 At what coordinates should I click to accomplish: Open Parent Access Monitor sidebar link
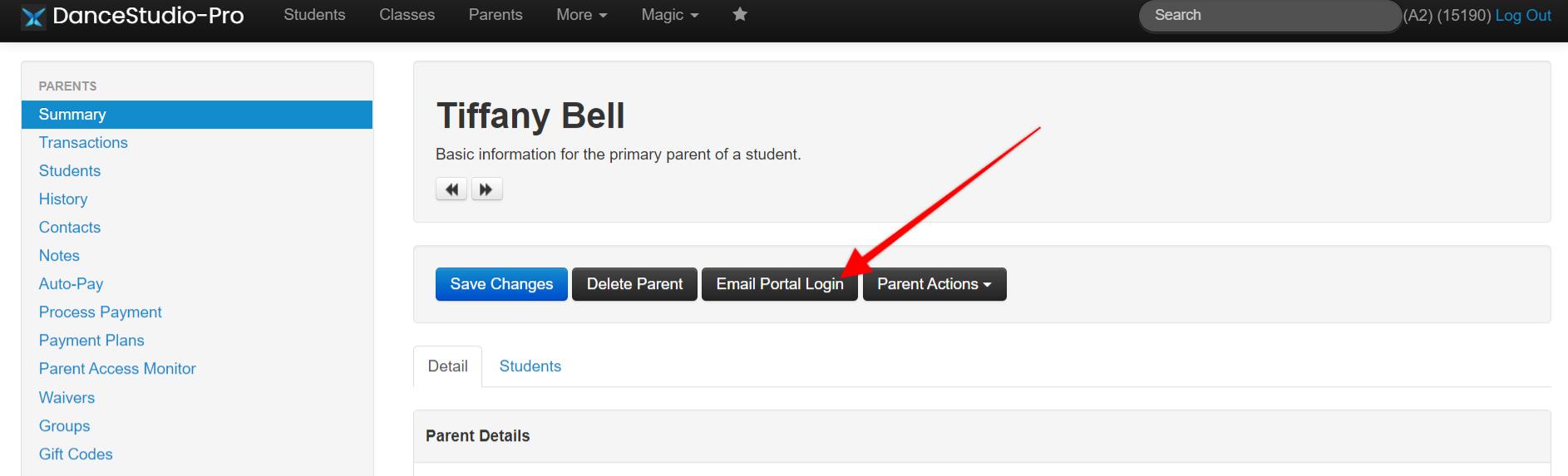(x=117, y=369)
